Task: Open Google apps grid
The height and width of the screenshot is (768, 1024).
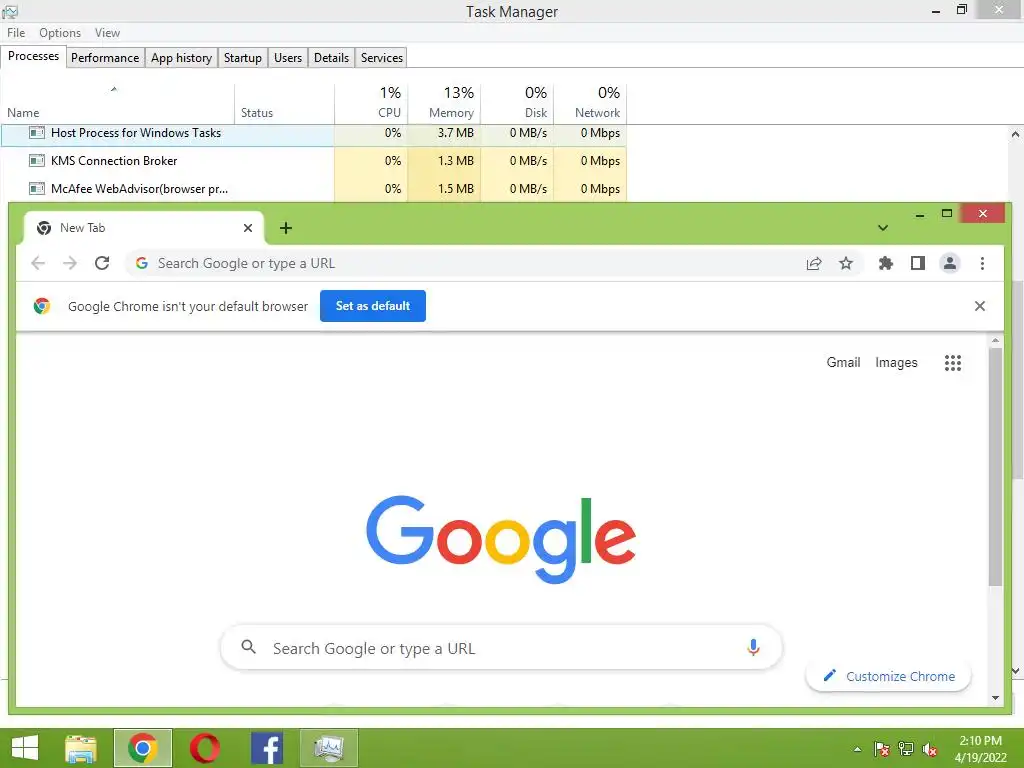Action: [x=953, y=362]
